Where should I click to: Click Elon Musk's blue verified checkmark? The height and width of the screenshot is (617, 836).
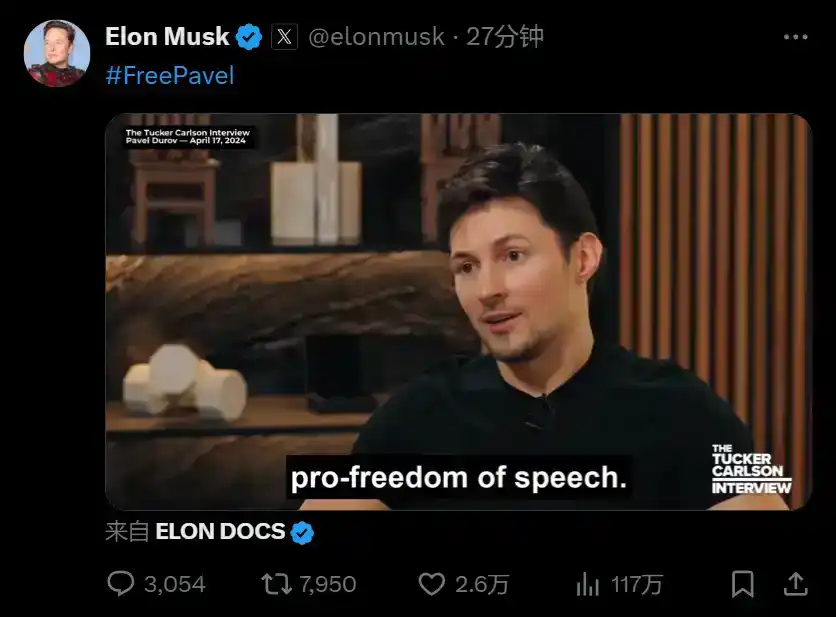[x=248, y=37]
